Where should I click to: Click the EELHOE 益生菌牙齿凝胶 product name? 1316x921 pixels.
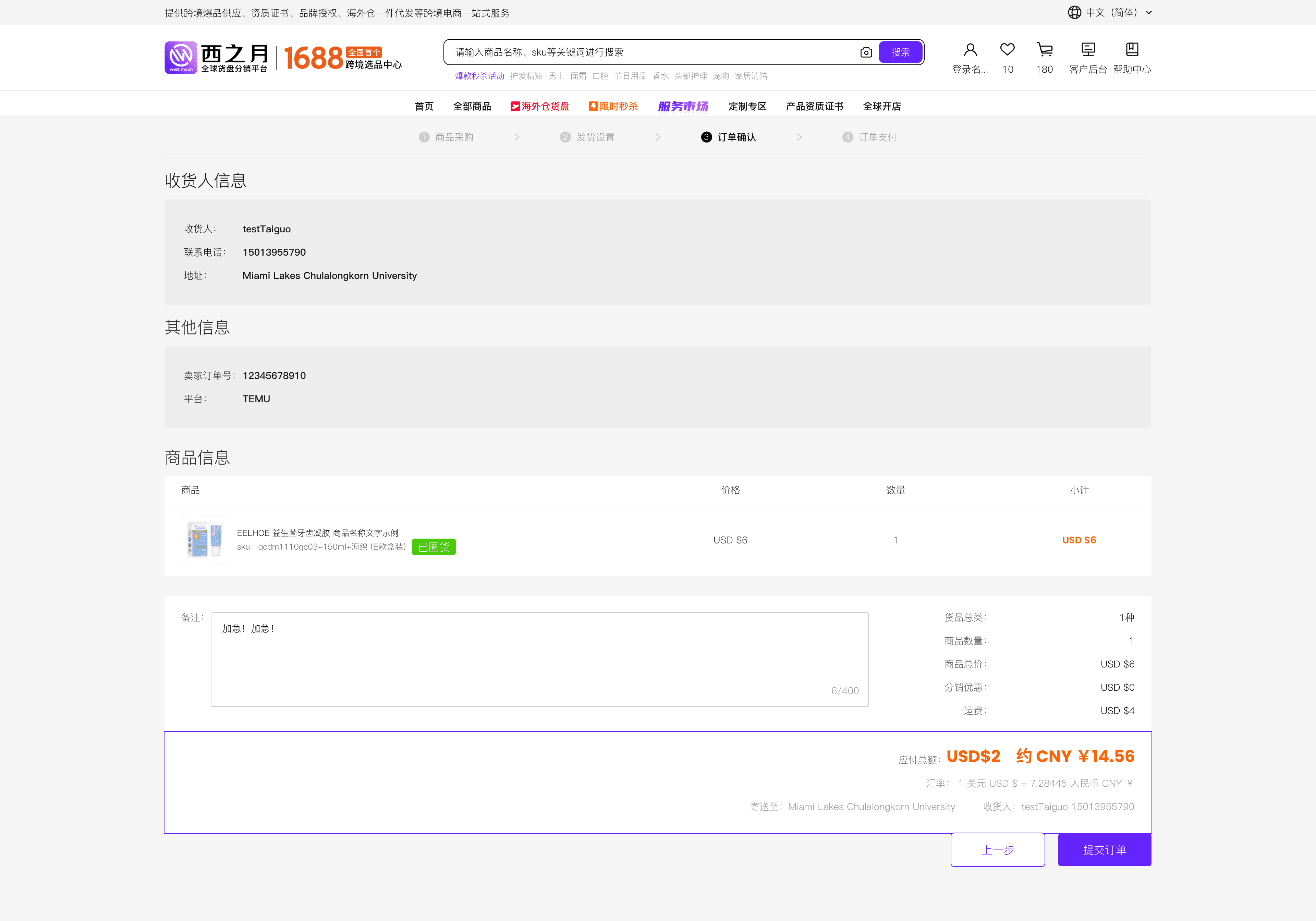tap(318, 533)
